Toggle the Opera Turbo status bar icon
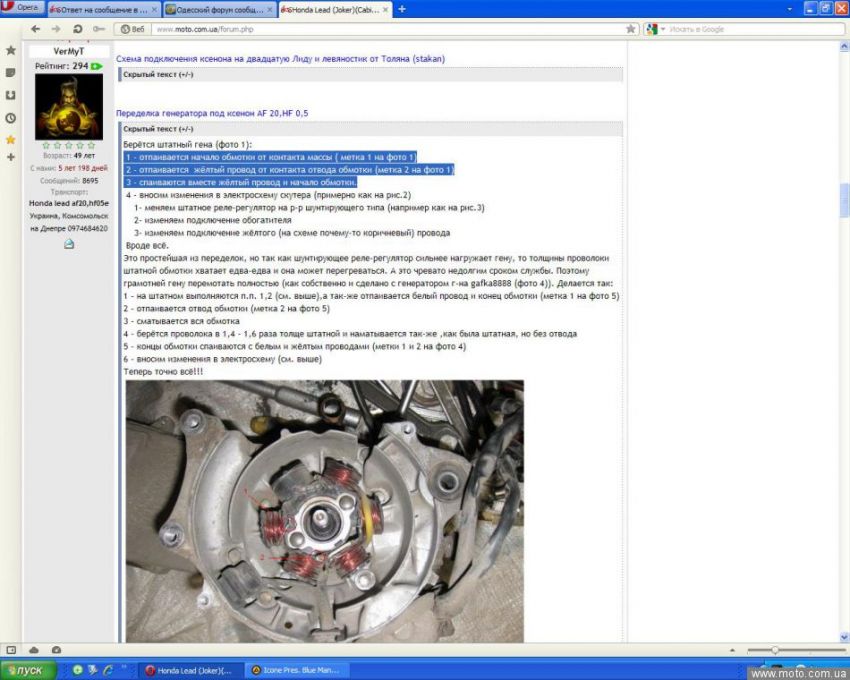 click(56, 650)
